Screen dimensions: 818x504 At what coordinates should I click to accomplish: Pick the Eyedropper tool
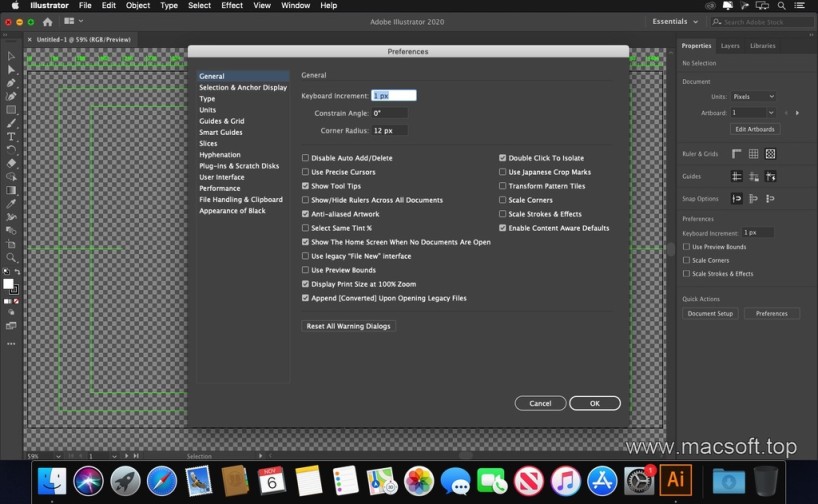tap(11, 203)
